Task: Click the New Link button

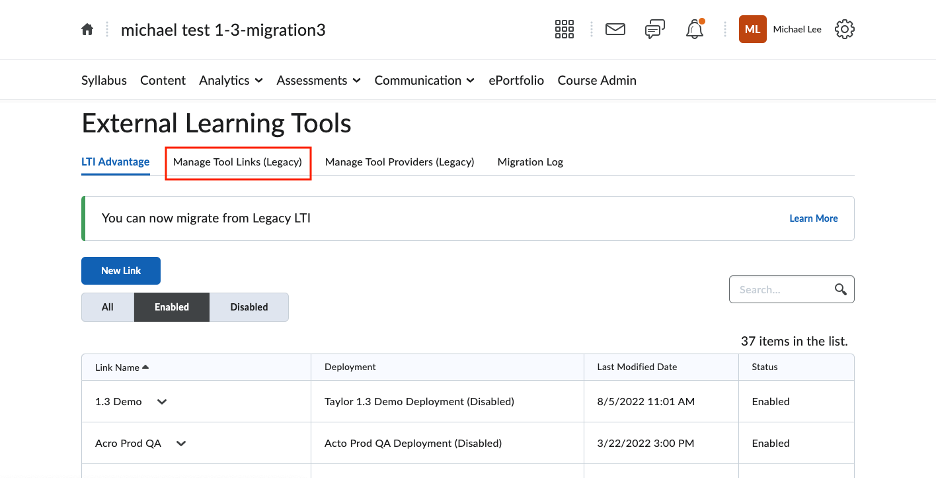Action: tap(121, 271)
